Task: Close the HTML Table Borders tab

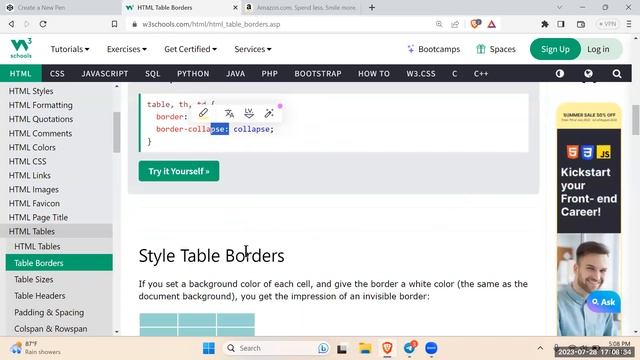Action: pyautogui.click(x=235, y=7)
